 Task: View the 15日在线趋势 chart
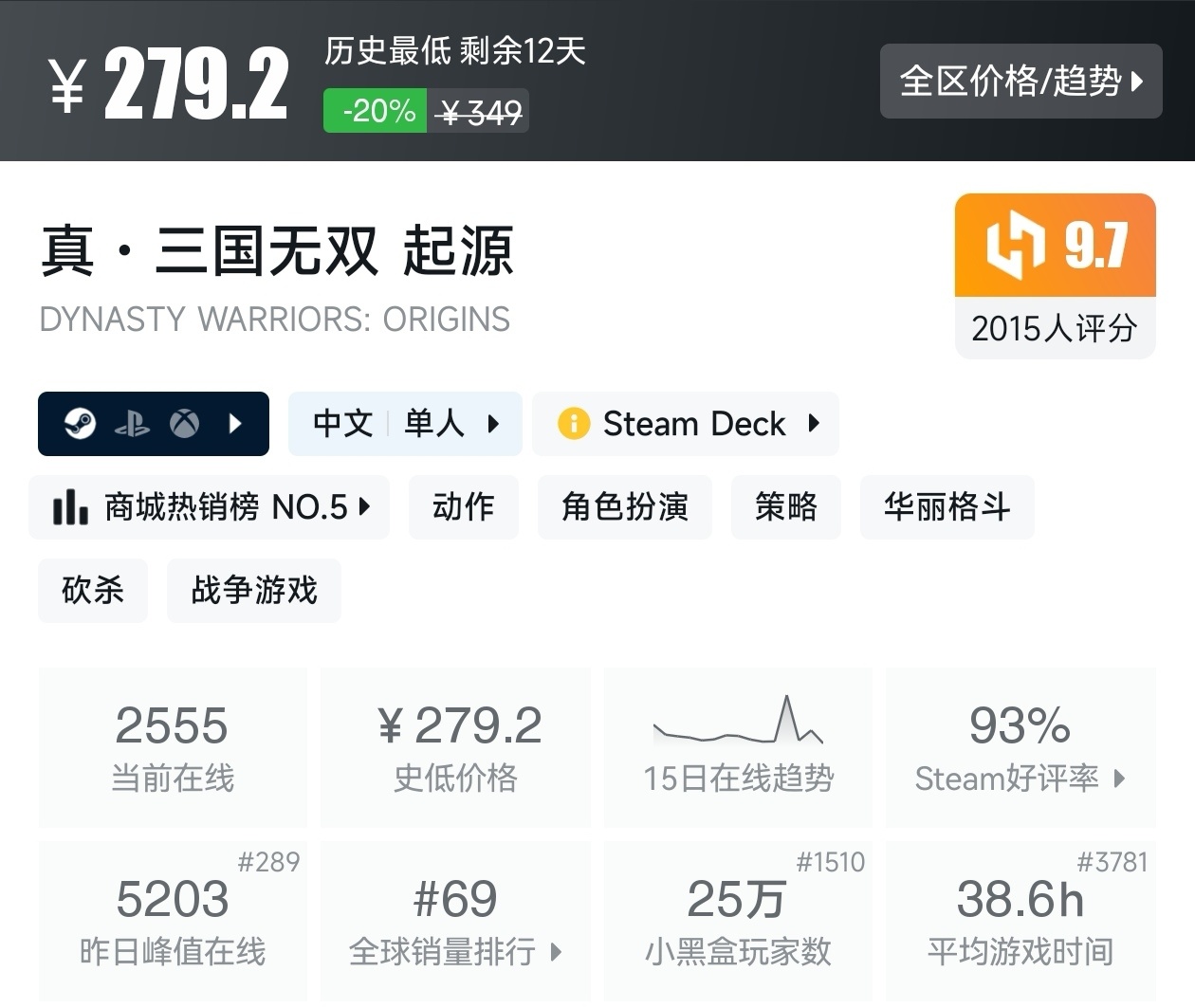tap(738, 746)
